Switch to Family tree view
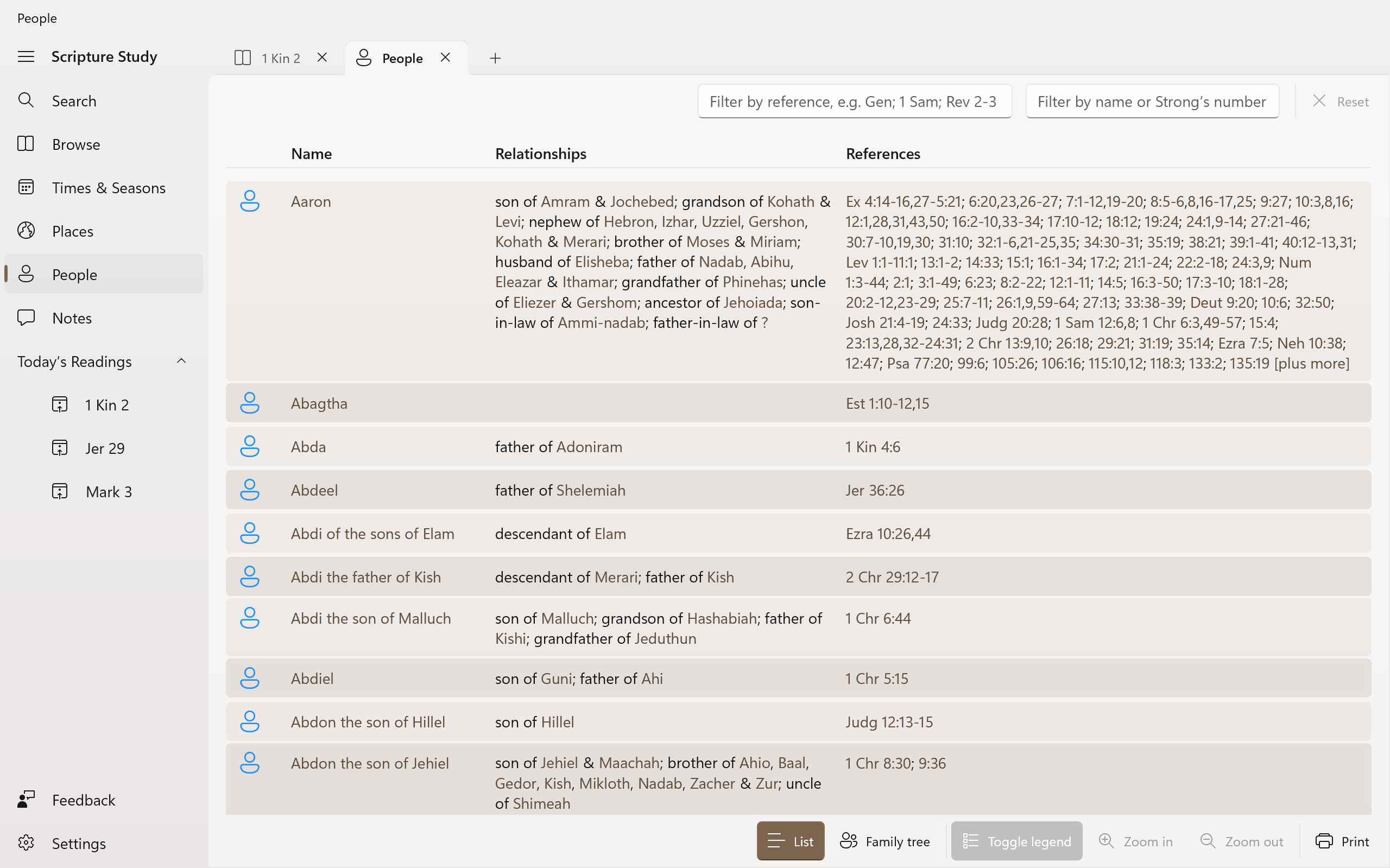 (x=886, y=841)
